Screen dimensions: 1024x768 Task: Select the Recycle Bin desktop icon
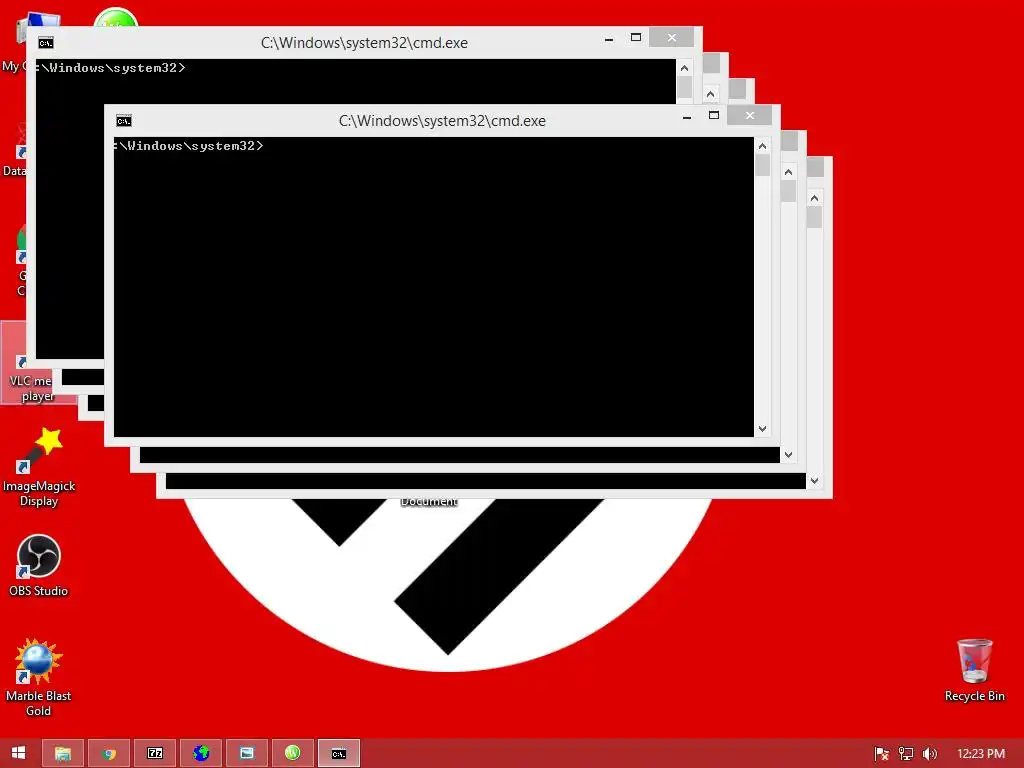pyautogui.click(x=974, y=671)
